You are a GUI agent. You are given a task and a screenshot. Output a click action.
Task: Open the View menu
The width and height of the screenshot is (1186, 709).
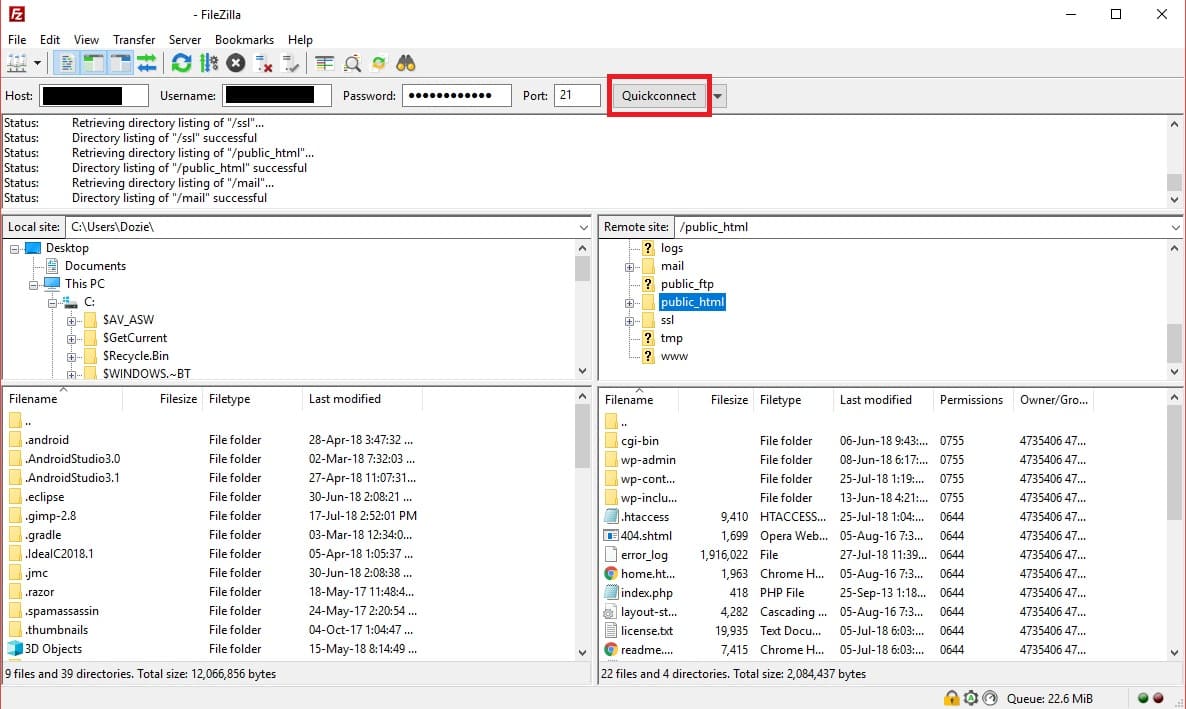[x=86, y=39]
